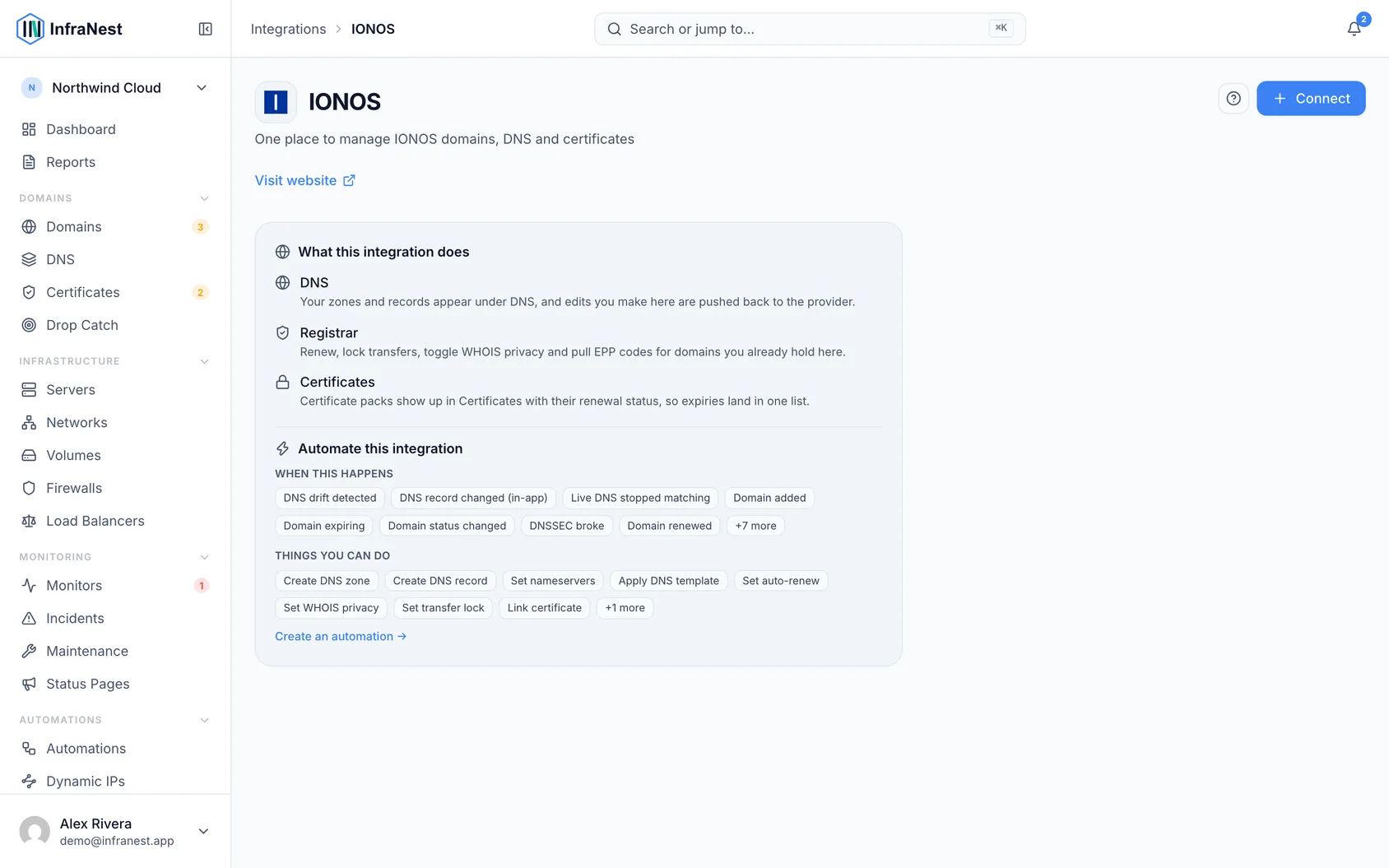Select the Link certificate chip

click(545, 608)
